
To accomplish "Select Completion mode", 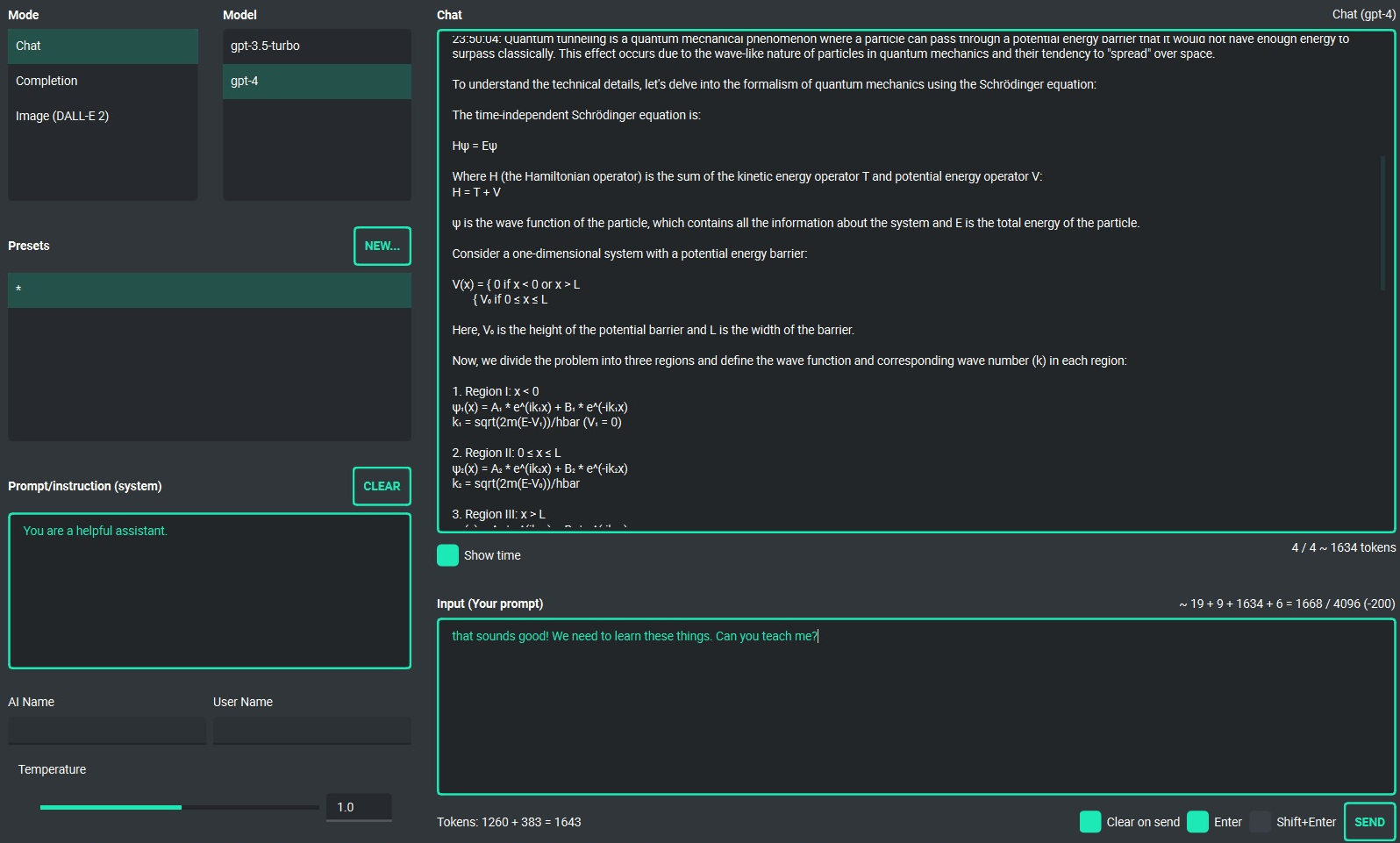I will 103,81.
